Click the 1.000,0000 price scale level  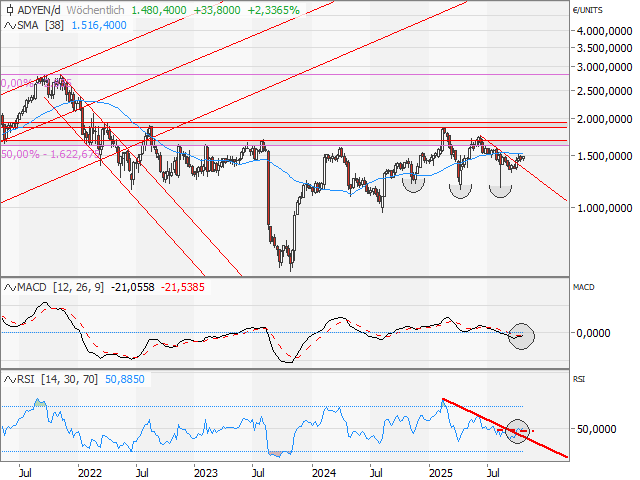603,208
